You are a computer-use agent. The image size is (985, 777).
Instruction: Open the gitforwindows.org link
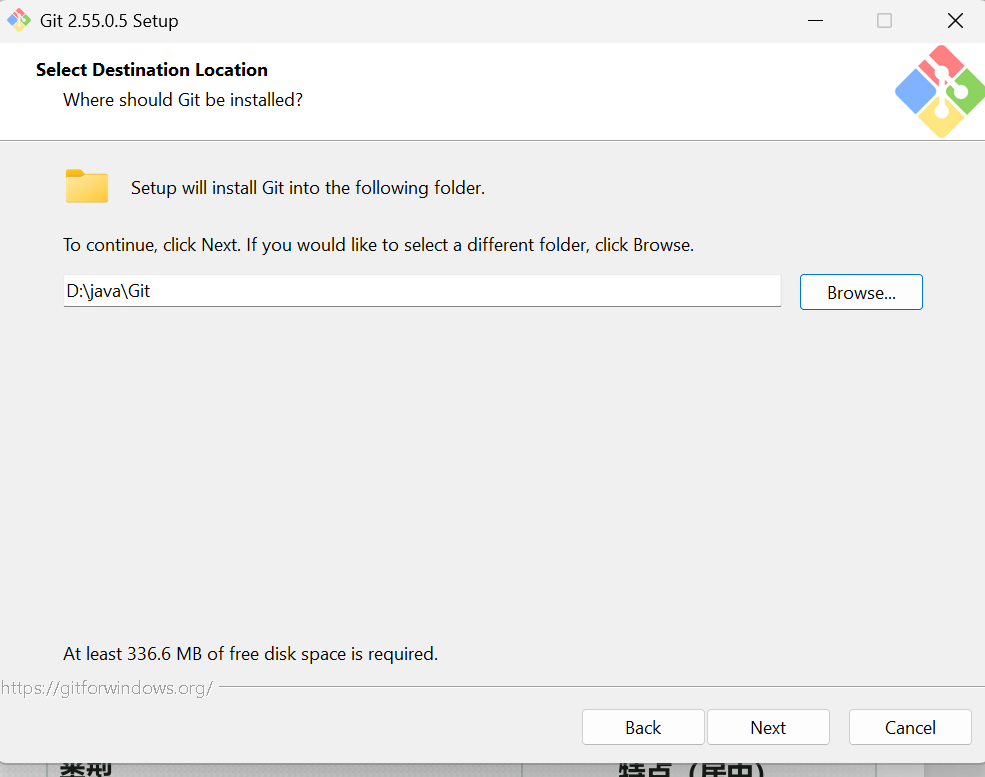point(107,688)
